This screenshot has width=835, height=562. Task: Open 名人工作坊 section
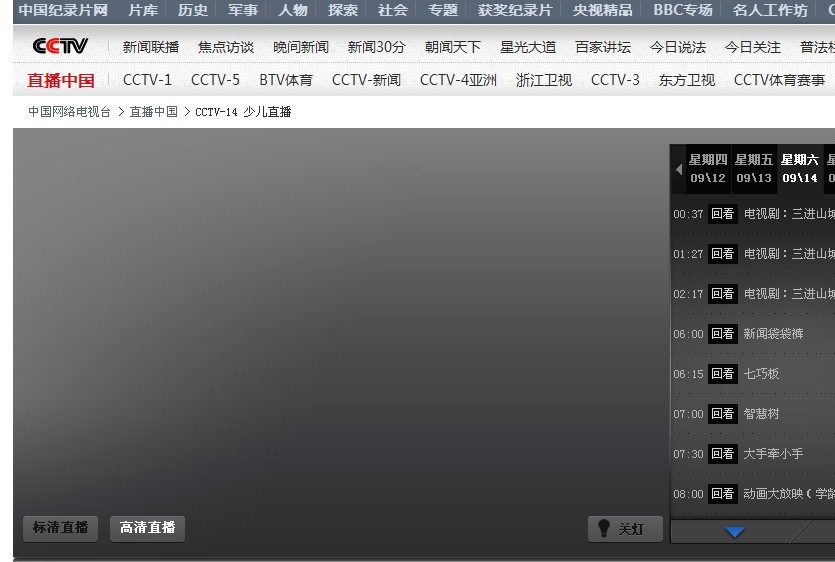pos(770,10)
